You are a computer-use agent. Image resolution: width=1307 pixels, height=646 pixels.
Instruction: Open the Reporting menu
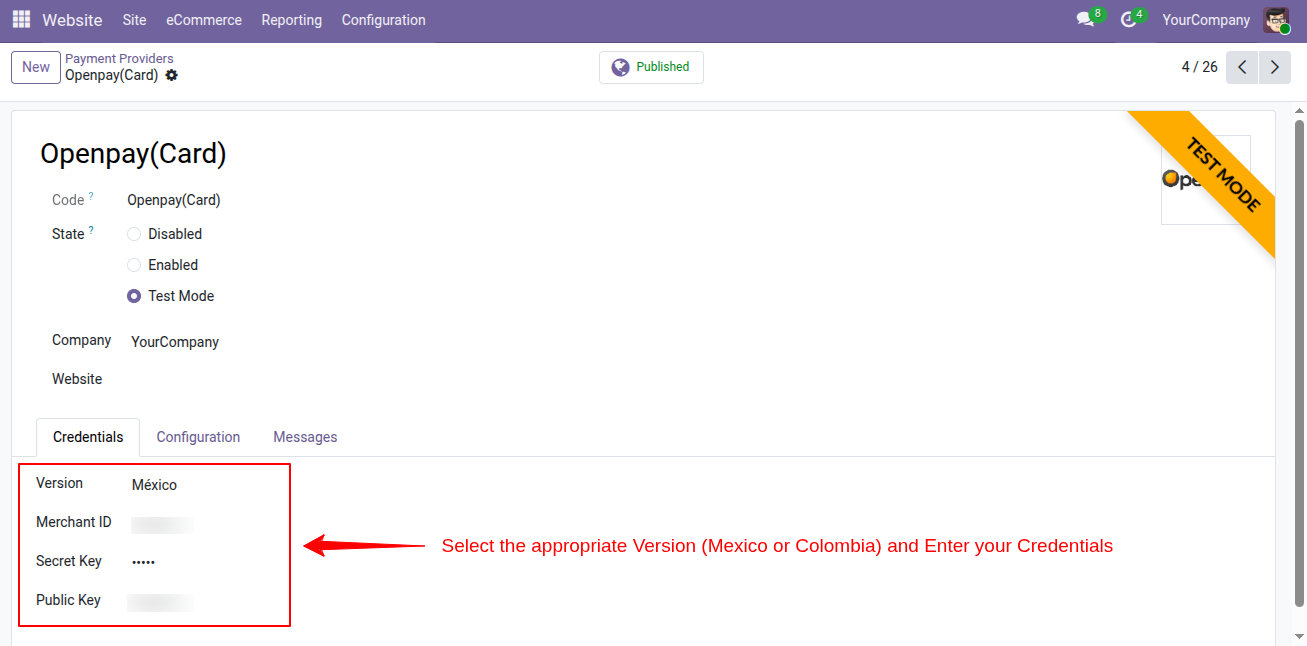pos(292,20)
